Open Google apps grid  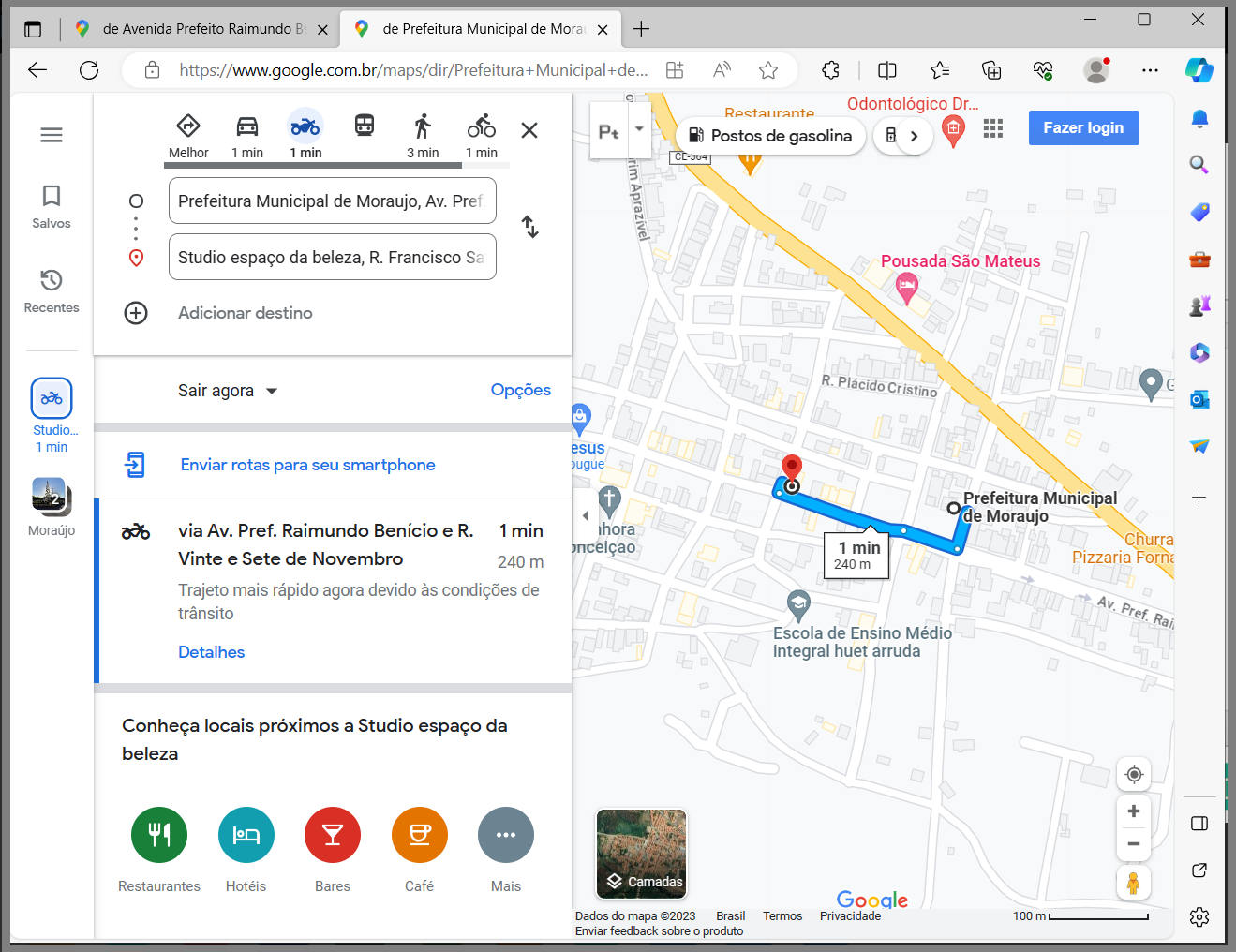pos(993,128)
